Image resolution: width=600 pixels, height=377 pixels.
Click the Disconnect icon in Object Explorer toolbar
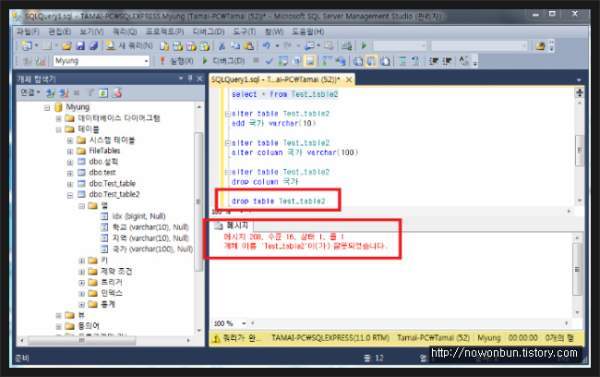click(64, 93)
